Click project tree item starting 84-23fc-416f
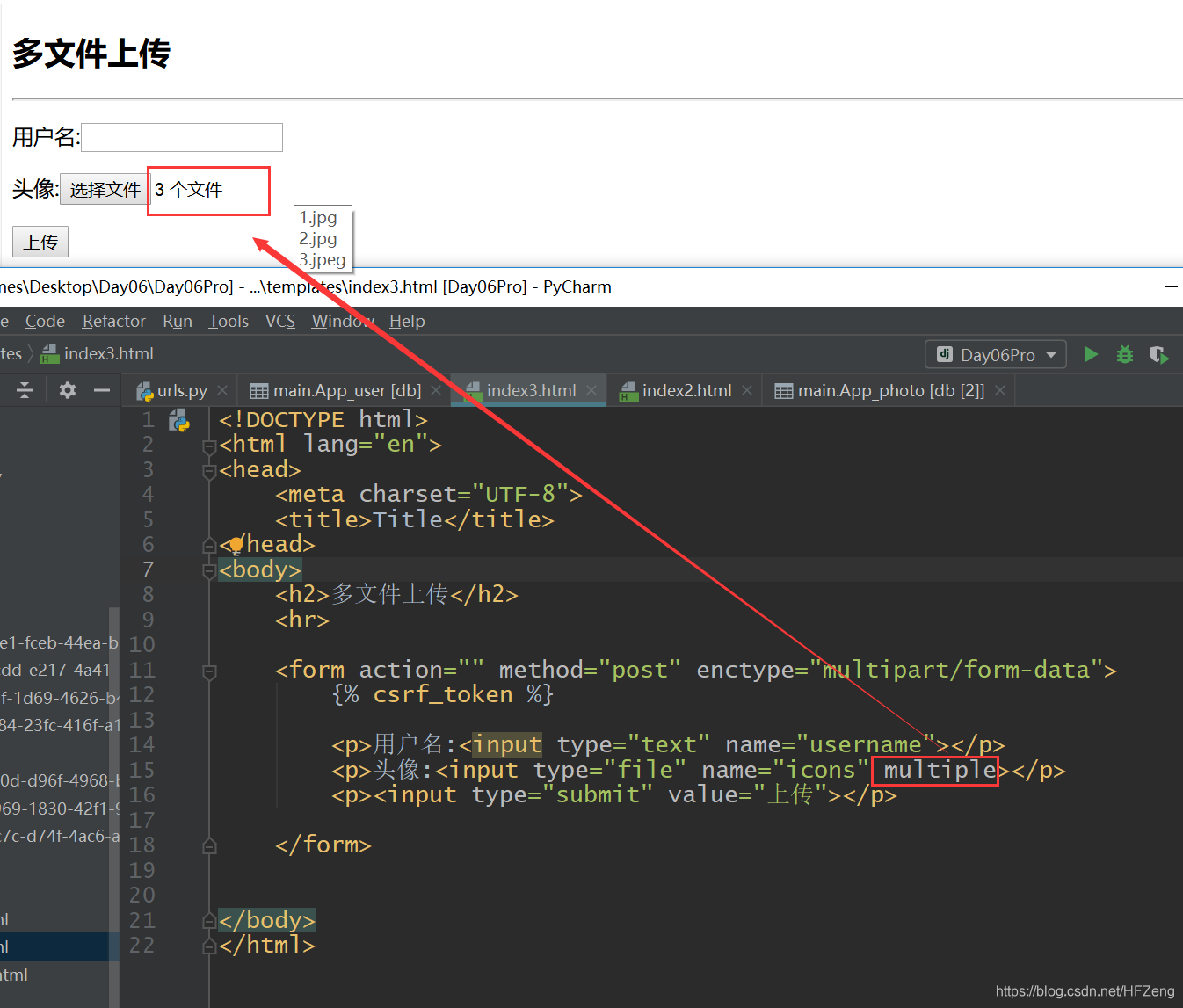 (60, 725)
